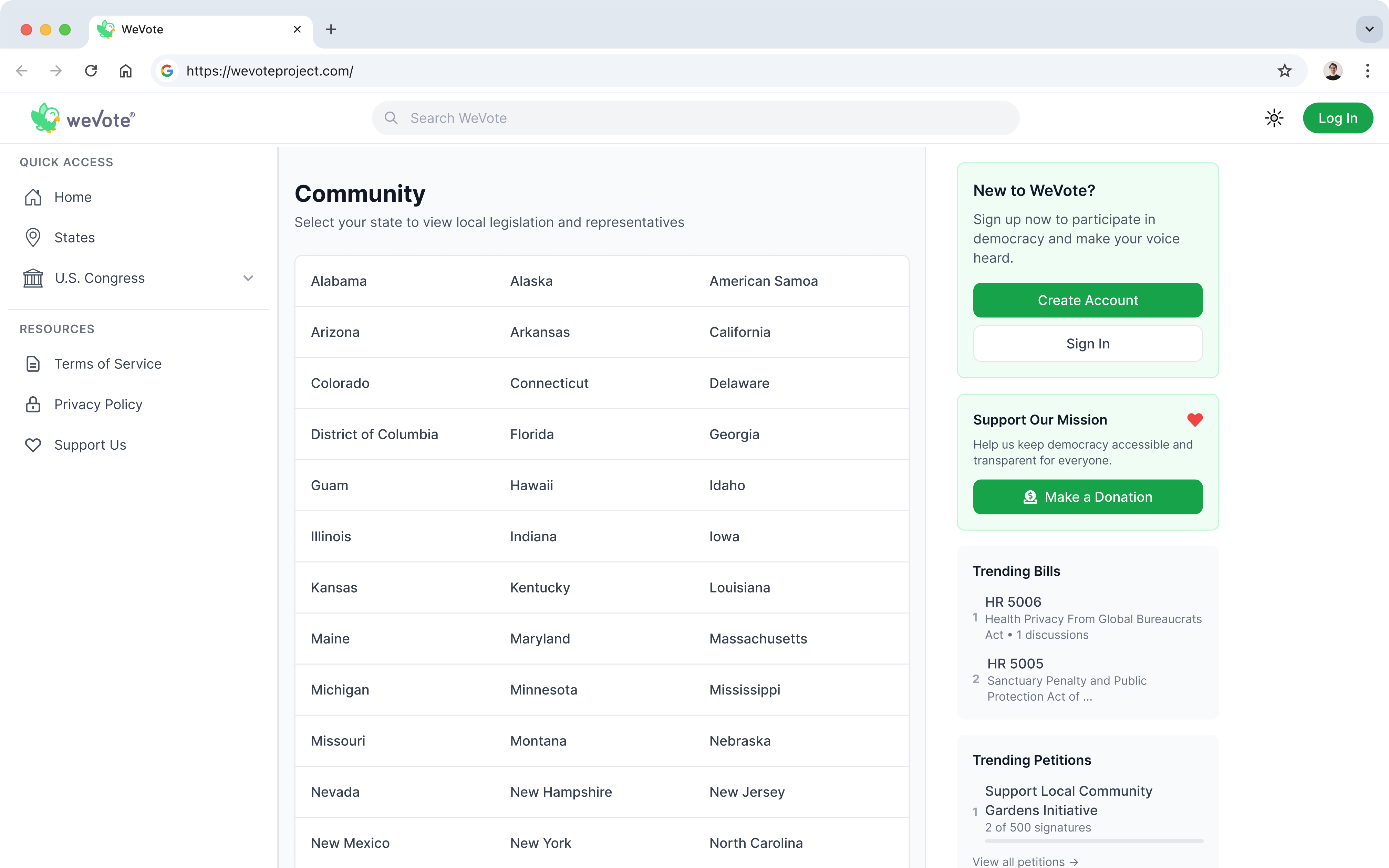Click the Home house icon in sidebar
Image resolution: width=1389 pixels, height=868 pixels.
point(33,197)
